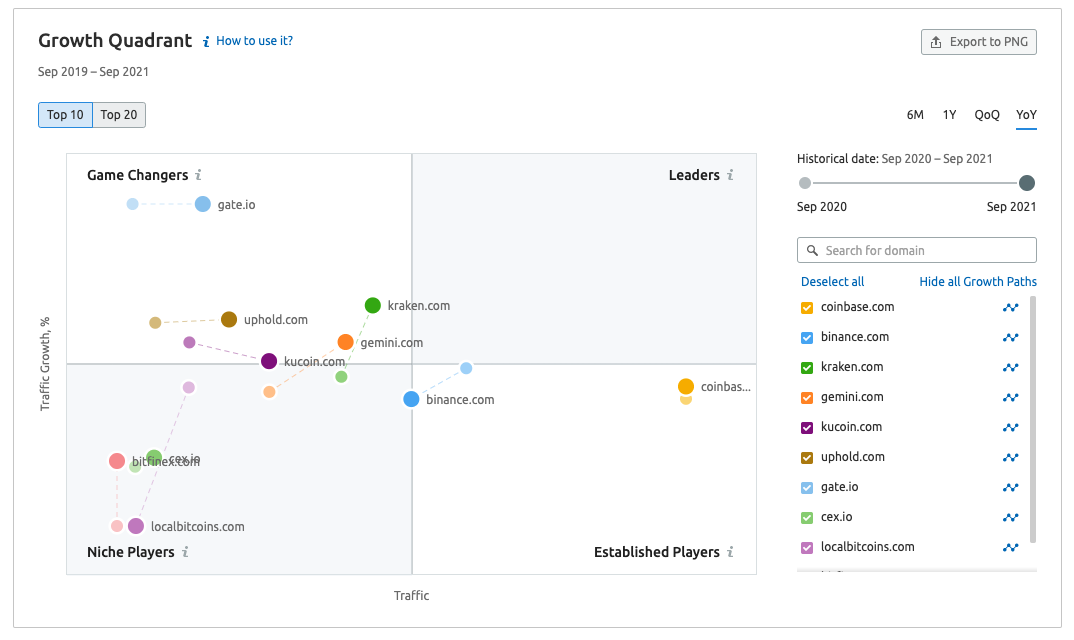Click the info icon next to Niche Players
This screenshot has width=1074, height=640.
click(185, 552)
